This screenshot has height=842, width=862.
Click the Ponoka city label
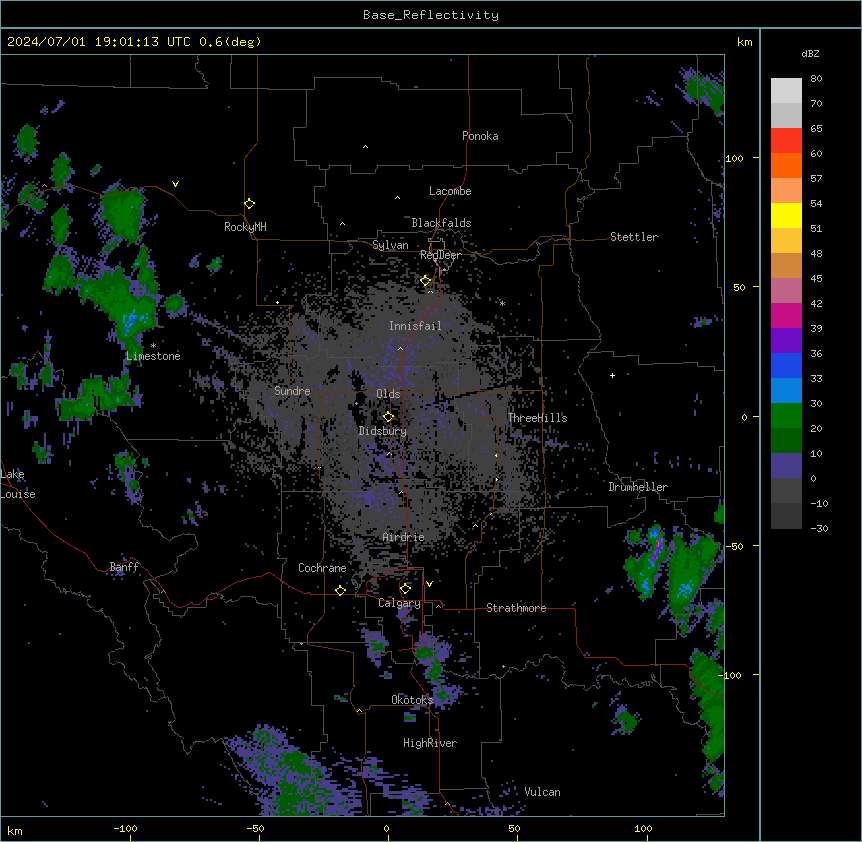[x=480, y=136]
